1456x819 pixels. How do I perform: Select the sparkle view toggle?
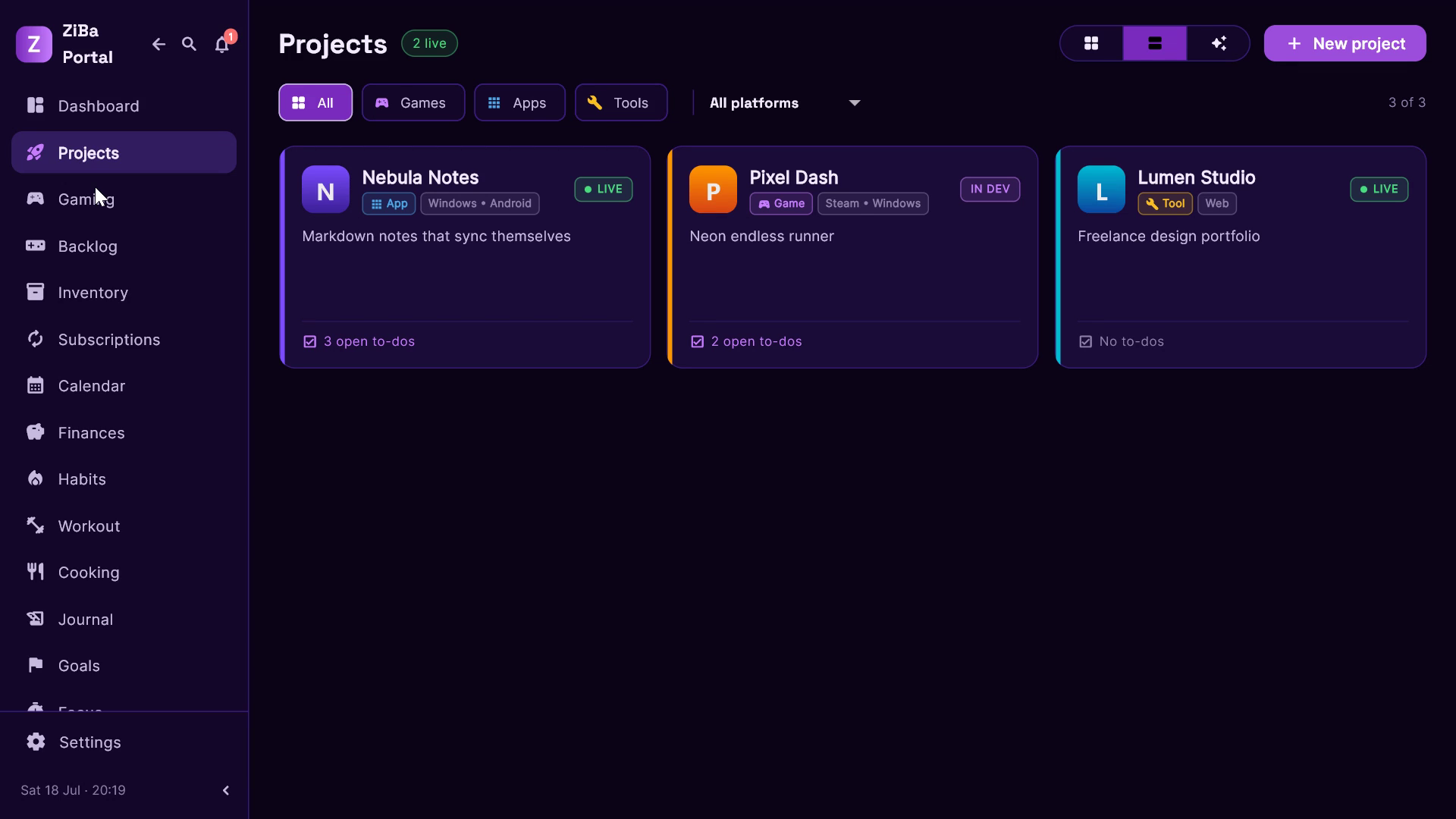pos(1219,43)
